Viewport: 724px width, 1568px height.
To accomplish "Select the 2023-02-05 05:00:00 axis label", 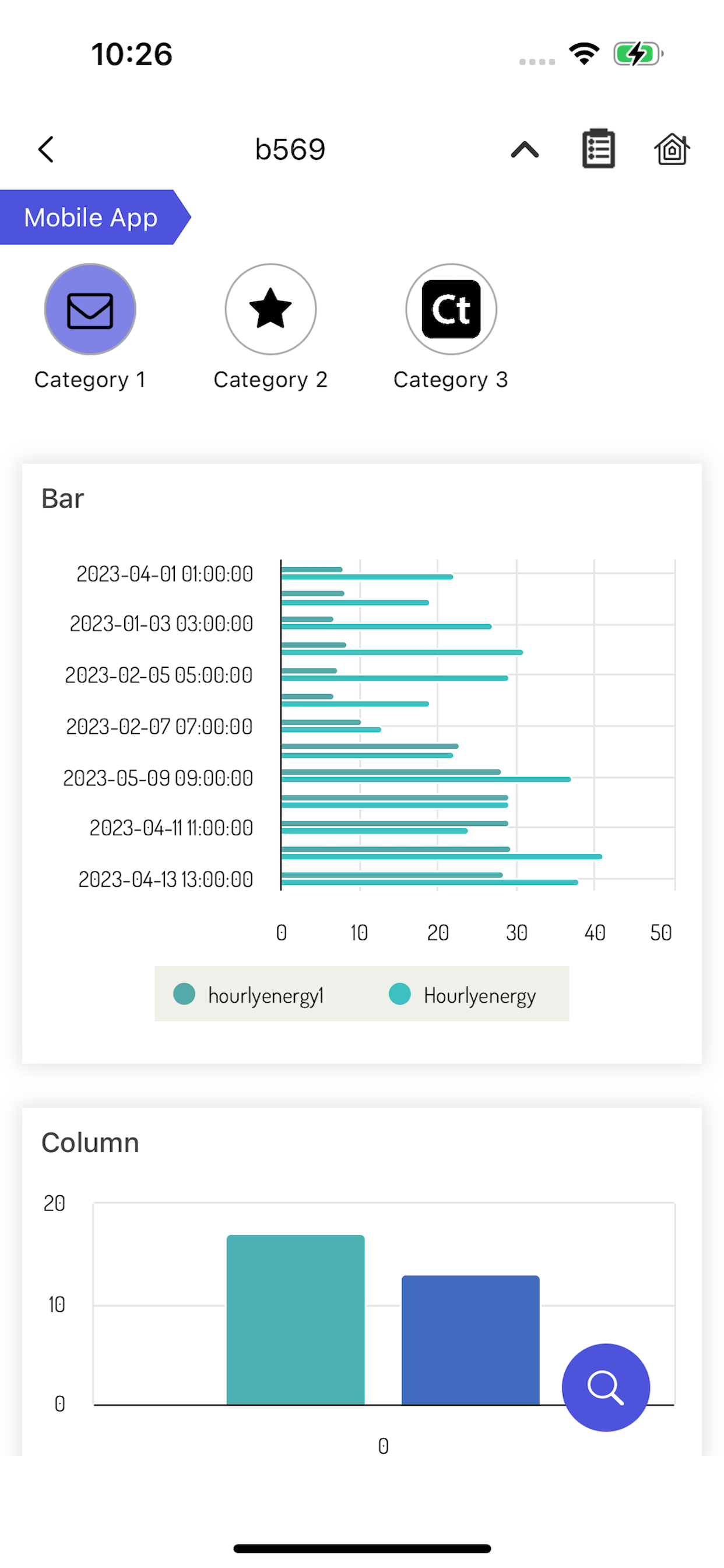I will tap(159, 675).
